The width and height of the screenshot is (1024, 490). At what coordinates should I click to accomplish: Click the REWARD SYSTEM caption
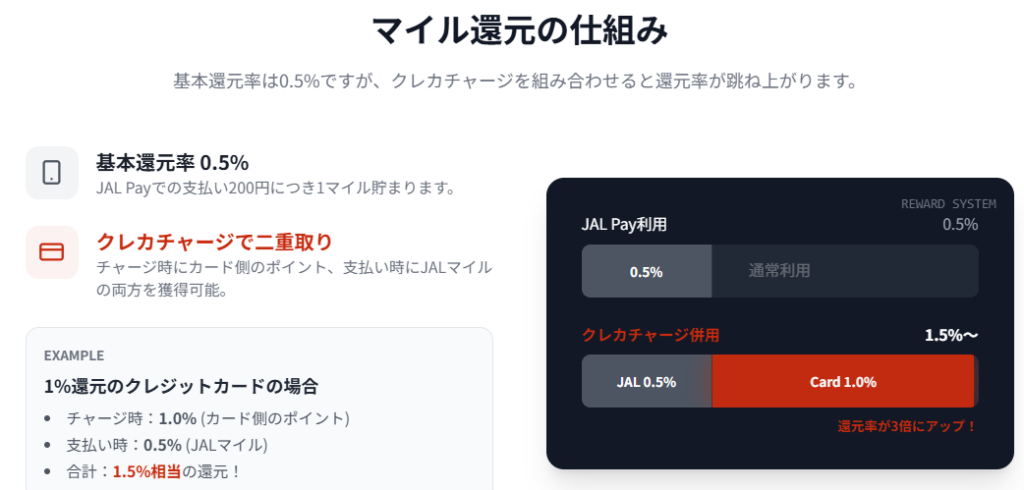pyautogui.click(x=948, y=204)
